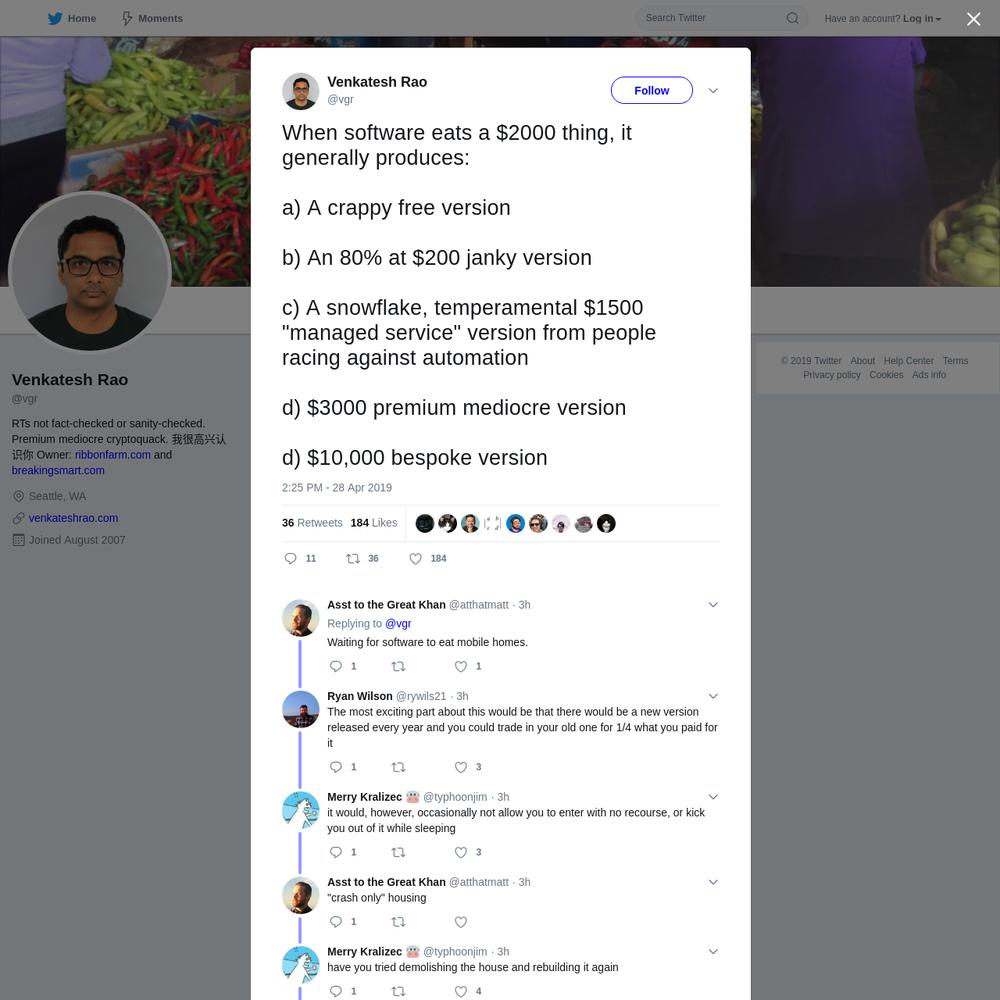1000x1000 pixels.
Task: Expand options chevron next to Follow button
Action: pyautogui.click(x=713, y=91)
